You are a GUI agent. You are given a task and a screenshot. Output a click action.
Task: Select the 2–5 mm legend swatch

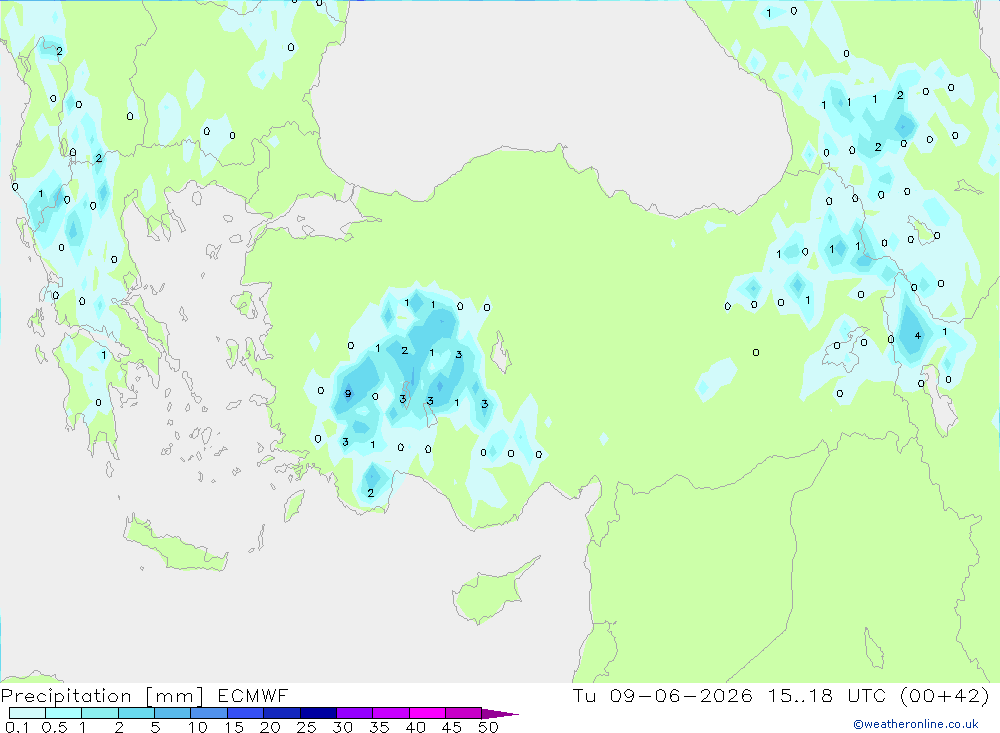136,713
